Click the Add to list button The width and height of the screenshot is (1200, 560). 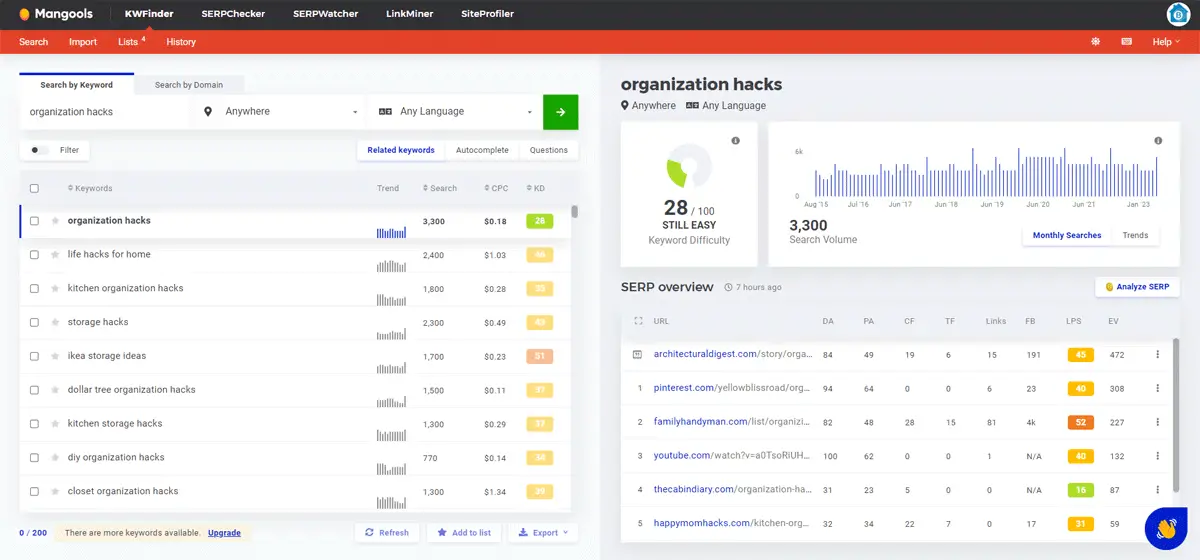[x=464, y=533]
